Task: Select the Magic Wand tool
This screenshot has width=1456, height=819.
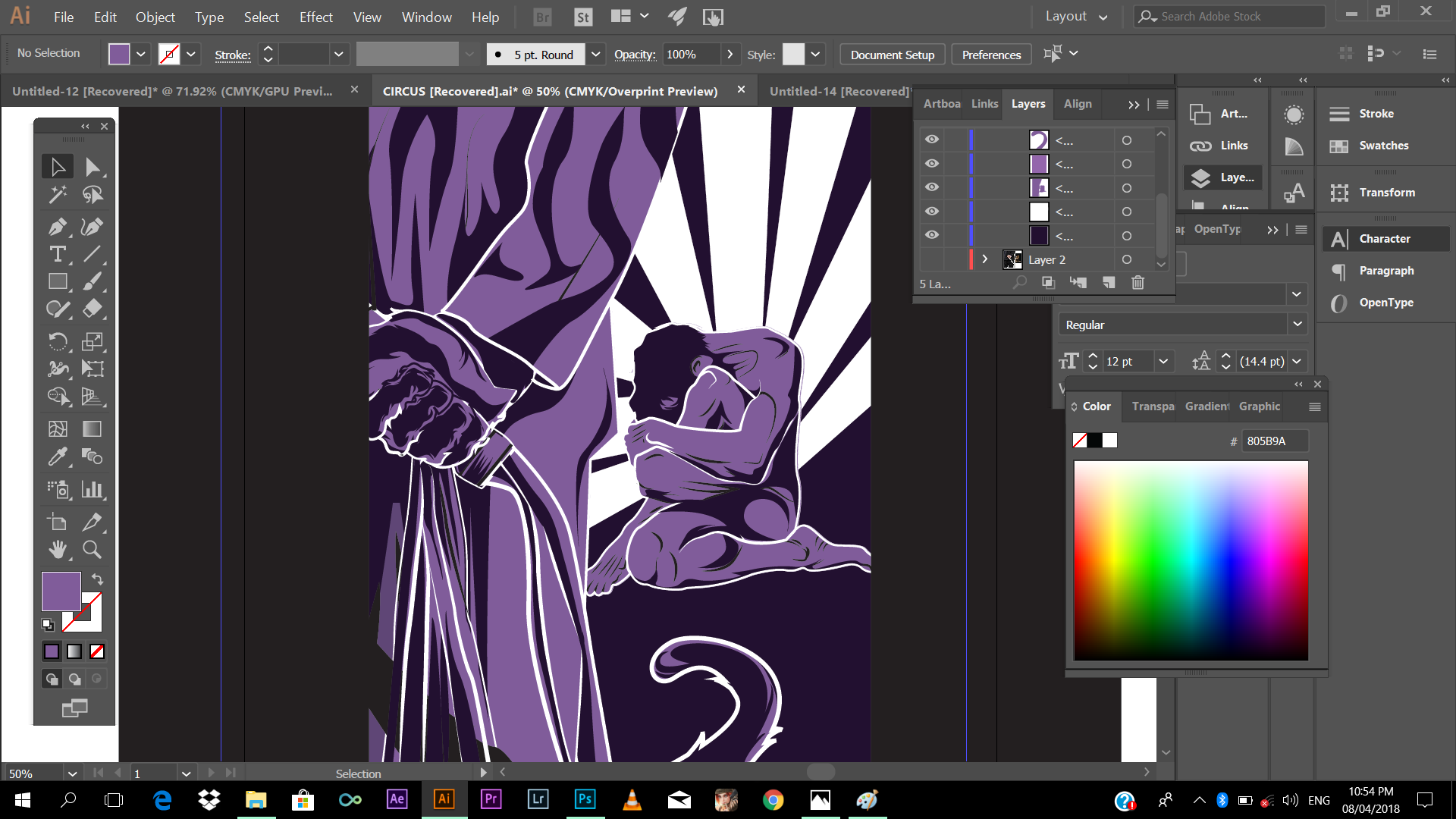Action: (58, 195)
